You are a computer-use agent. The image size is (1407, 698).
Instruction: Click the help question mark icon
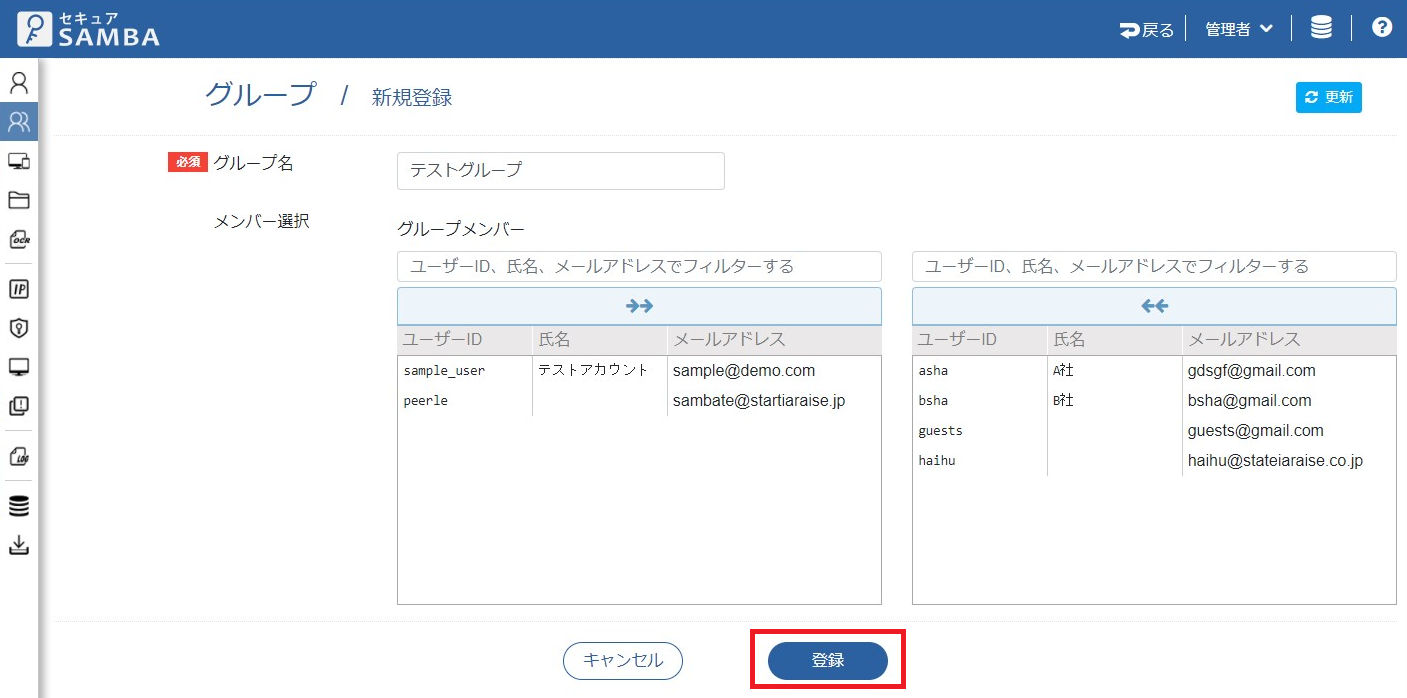[1381, 28]
